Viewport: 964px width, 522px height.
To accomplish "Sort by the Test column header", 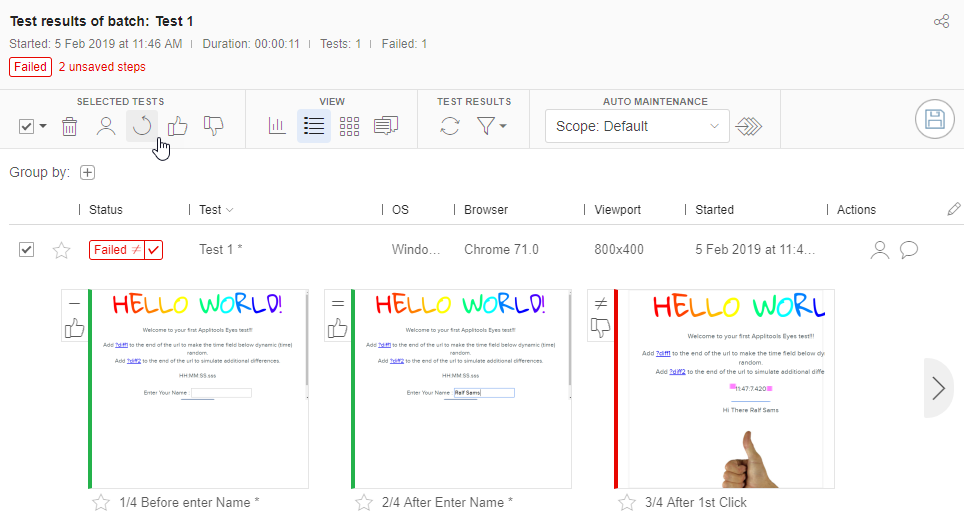I will point(210,210).
